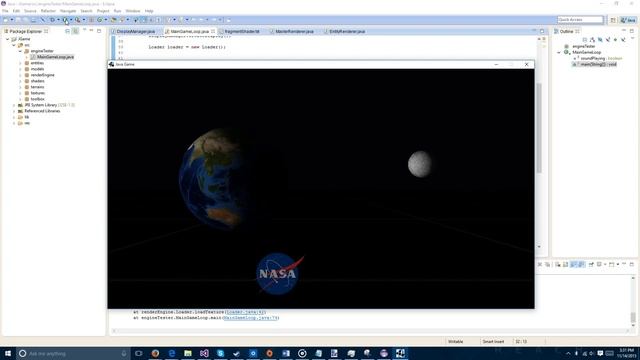This screenshot has height=360, width=640.
Task: Switch to DisplayManager.java editor tab
Action: [x=136, y=31]
